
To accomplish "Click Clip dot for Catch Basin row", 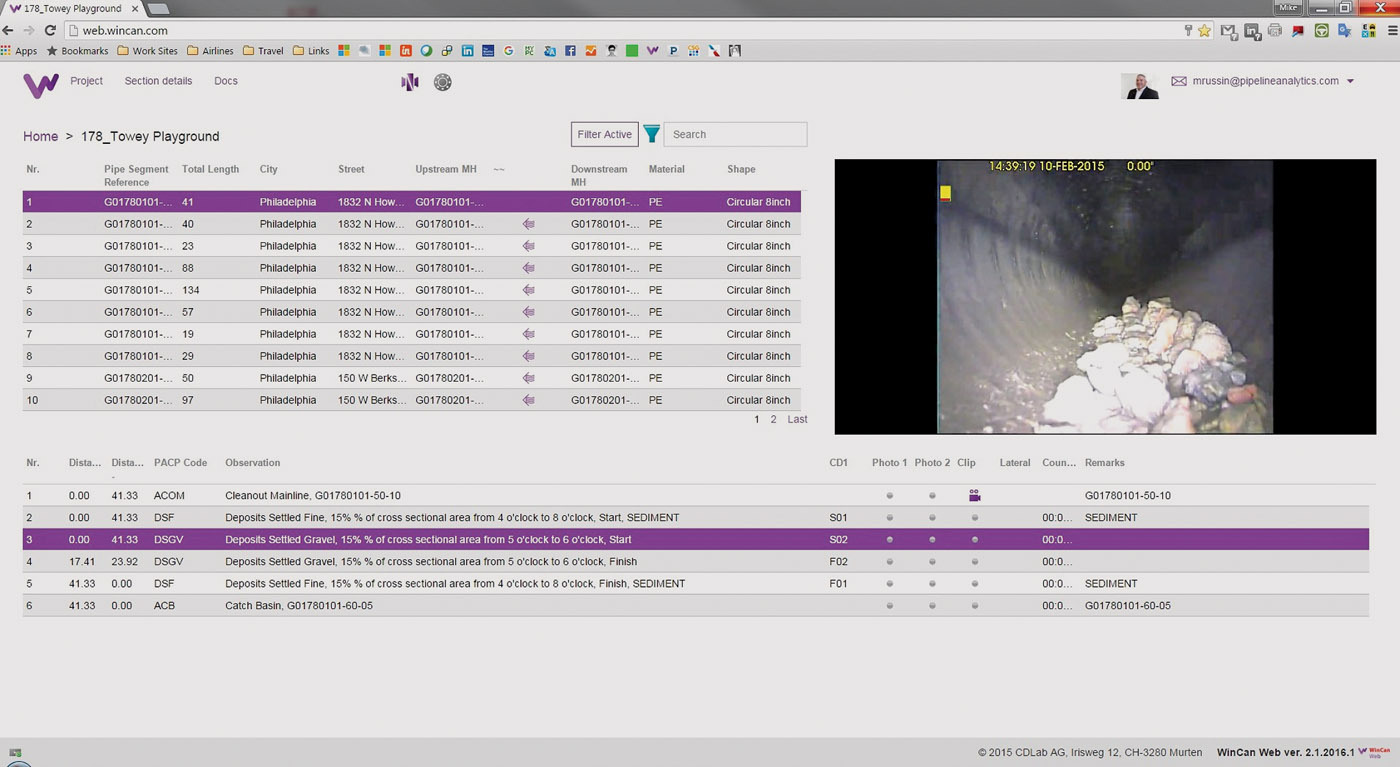I will tap(975, 606).
